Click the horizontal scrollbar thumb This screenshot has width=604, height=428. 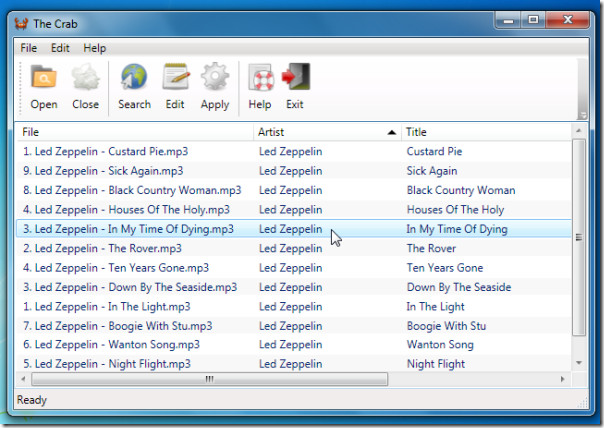(209, 379)
